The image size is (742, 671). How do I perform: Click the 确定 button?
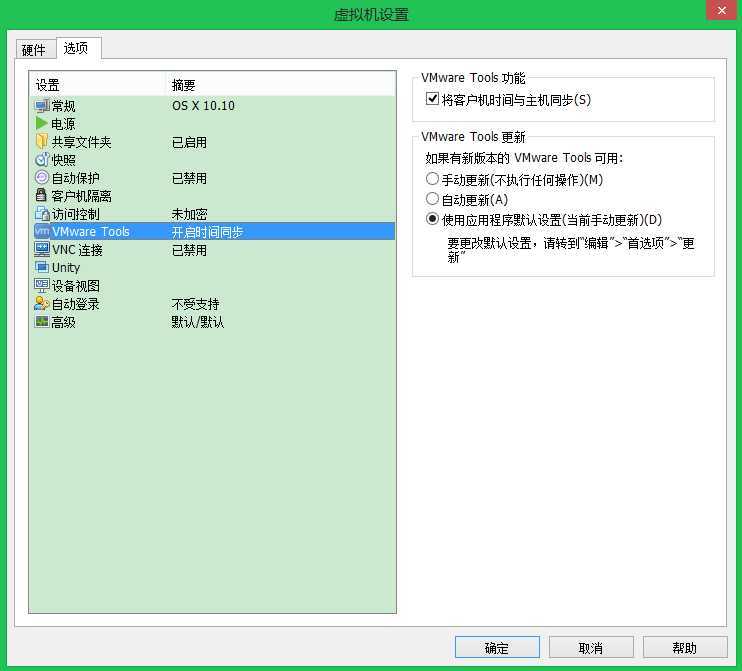(x=497, y=647)
